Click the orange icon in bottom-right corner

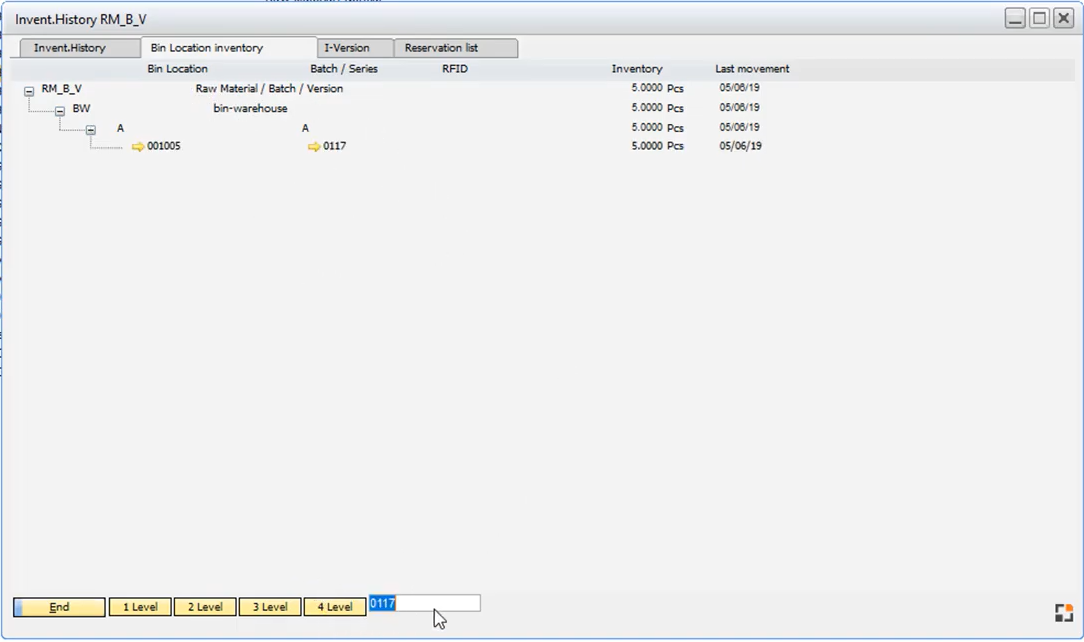(1063, 614)
